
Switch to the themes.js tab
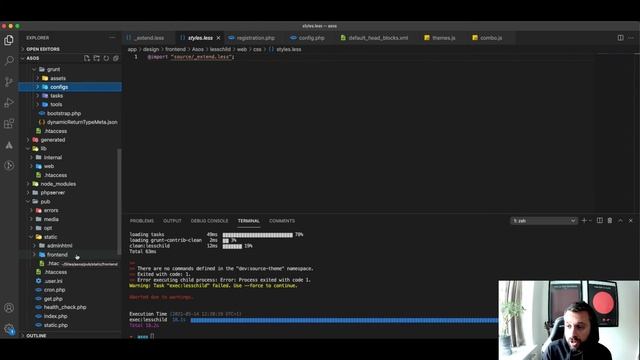tap(443, 38)
